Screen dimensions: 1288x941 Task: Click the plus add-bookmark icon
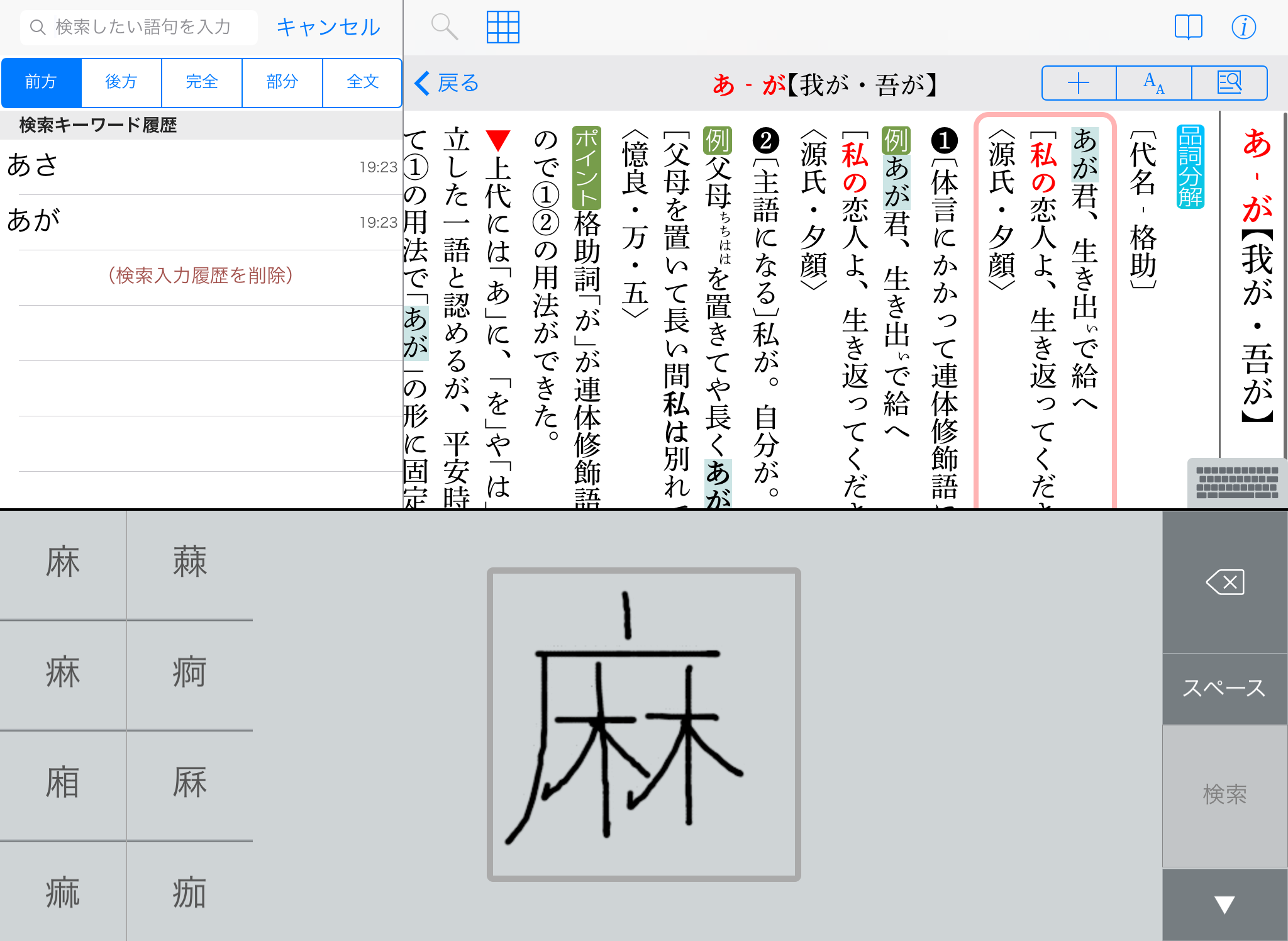pos(1079,83)
